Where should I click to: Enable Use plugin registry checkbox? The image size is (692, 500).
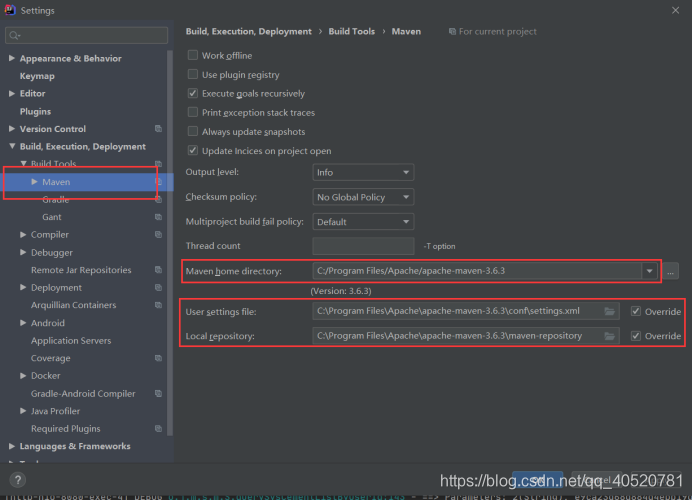coord(193,74)
